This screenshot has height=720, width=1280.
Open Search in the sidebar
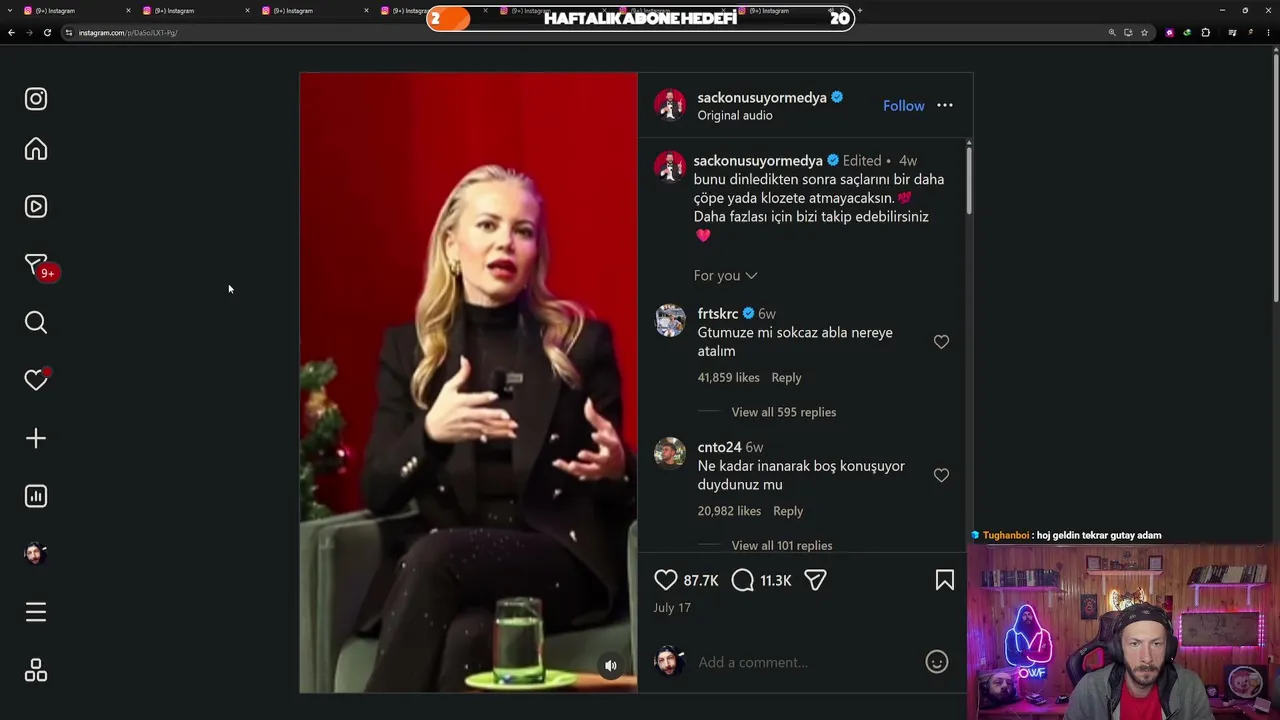(x=36, y=322)
